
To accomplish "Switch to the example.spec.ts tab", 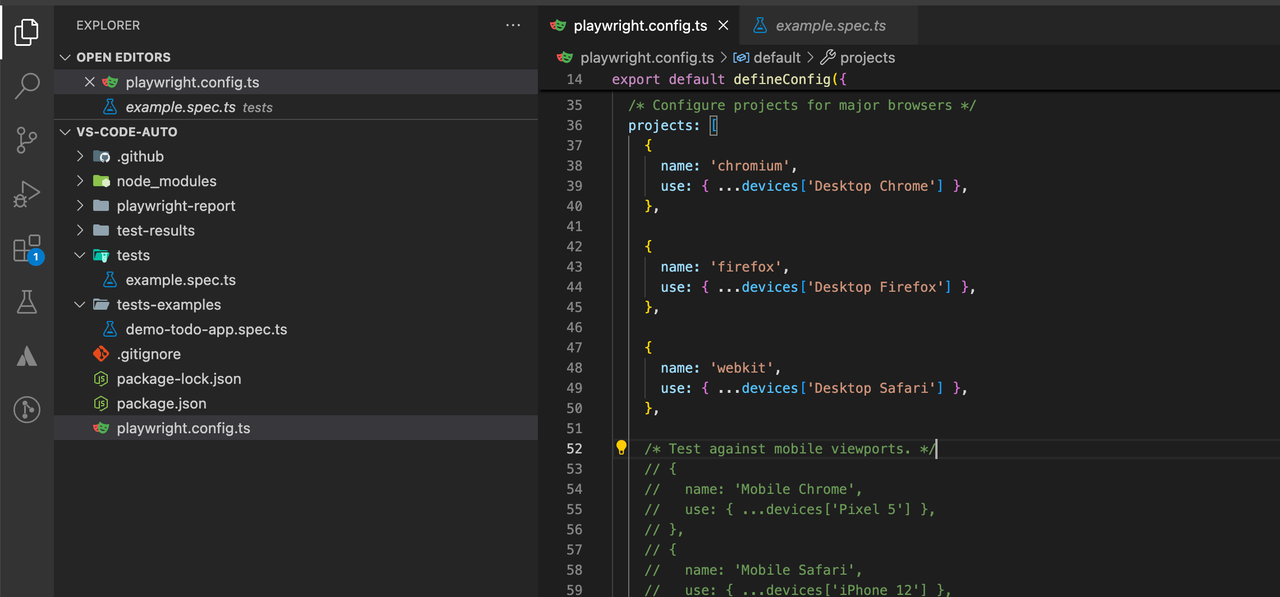I will pos(830,26).
